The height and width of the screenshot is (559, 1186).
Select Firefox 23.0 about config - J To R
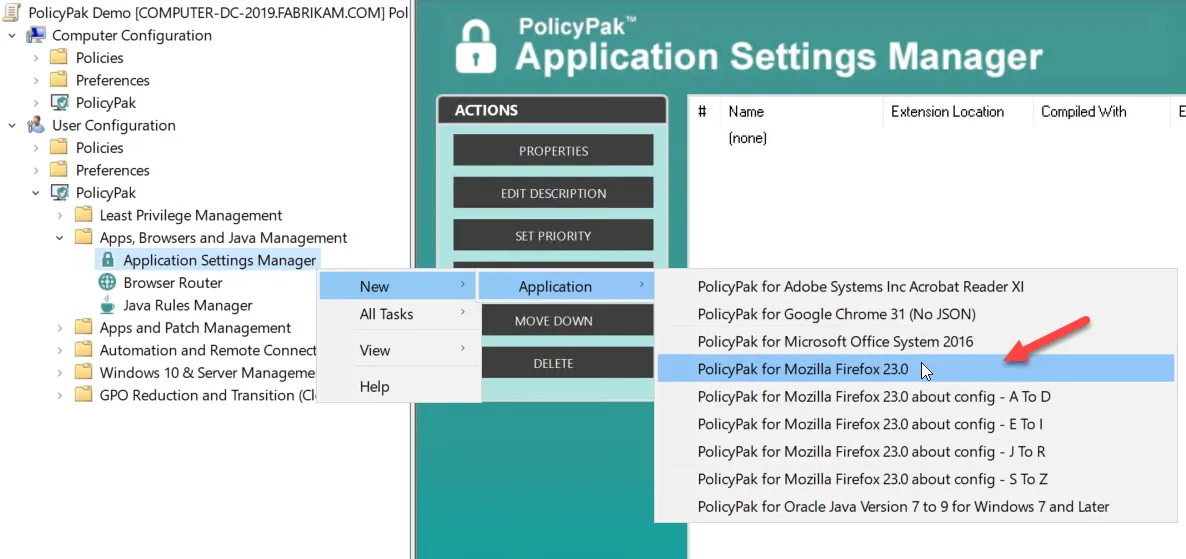tap(915, 452)
